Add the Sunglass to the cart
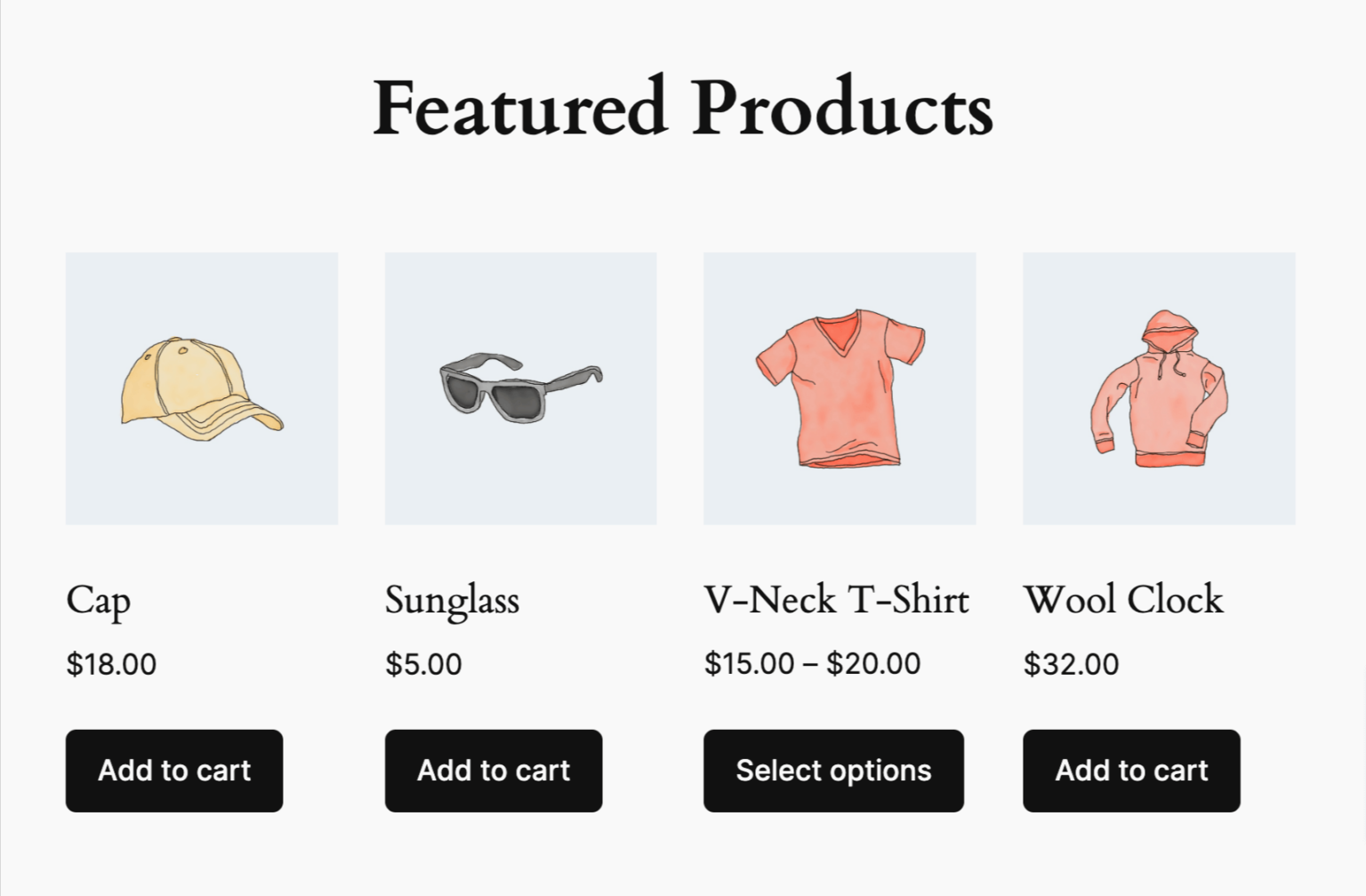Screen dimensions: 1366x896 tap(493, 771)
